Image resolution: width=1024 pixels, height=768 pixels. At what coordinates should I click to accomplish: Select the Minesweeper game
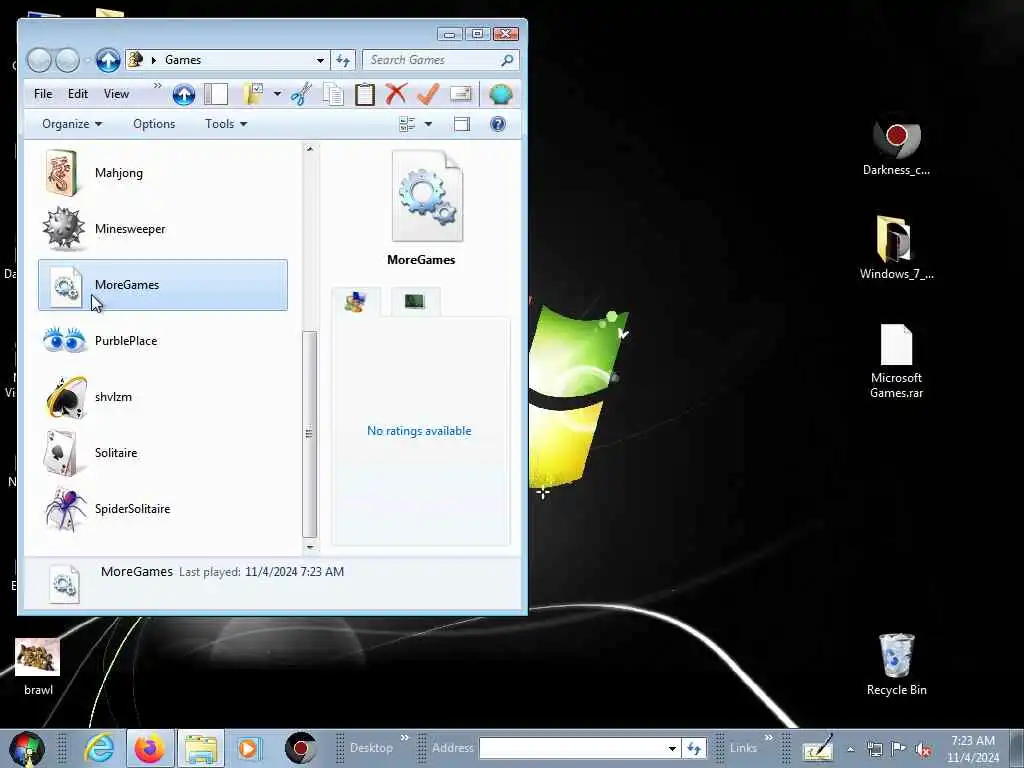[163, 229]
